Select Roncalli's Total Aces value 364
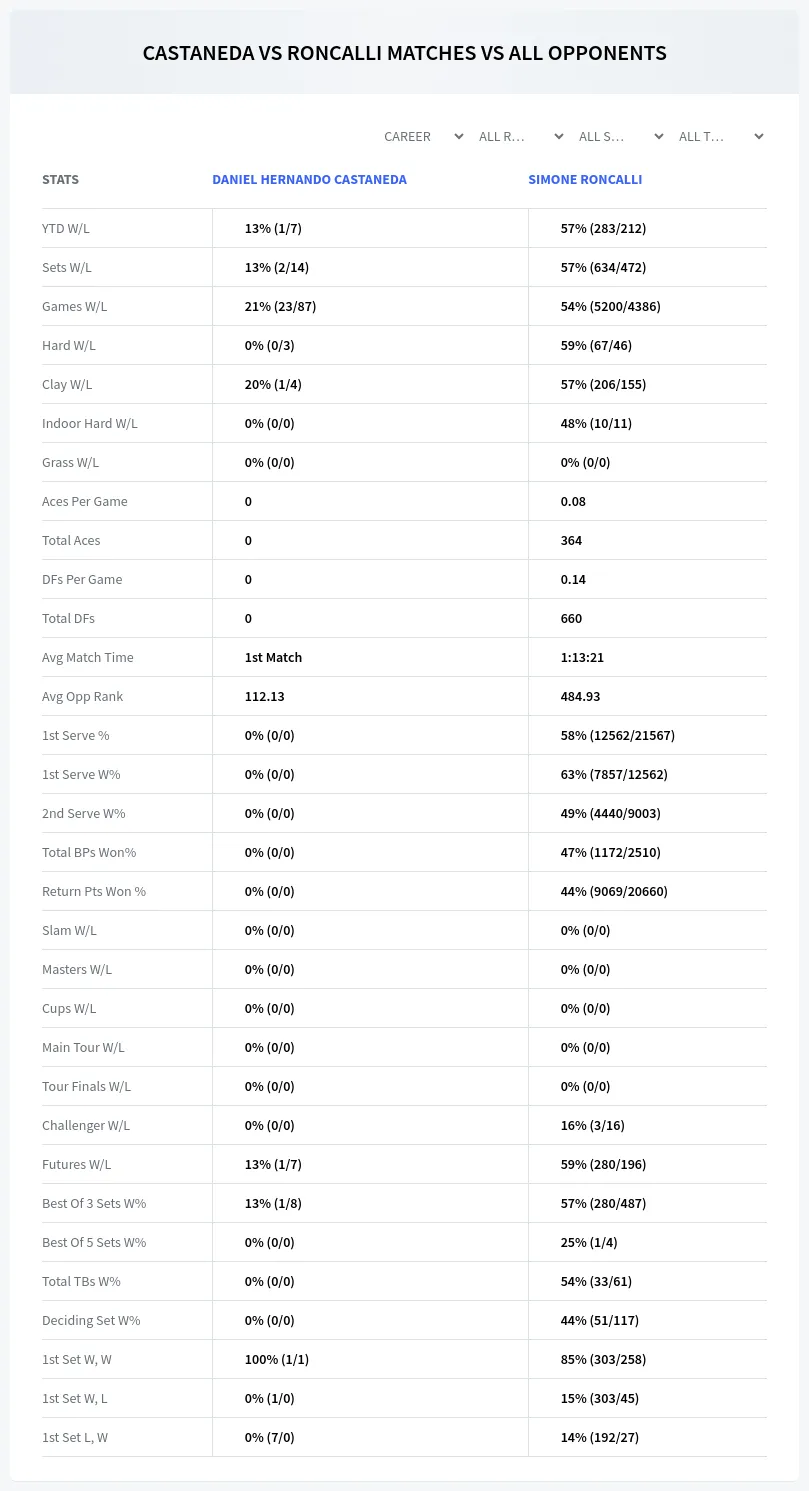 click(x=571, y=540)
